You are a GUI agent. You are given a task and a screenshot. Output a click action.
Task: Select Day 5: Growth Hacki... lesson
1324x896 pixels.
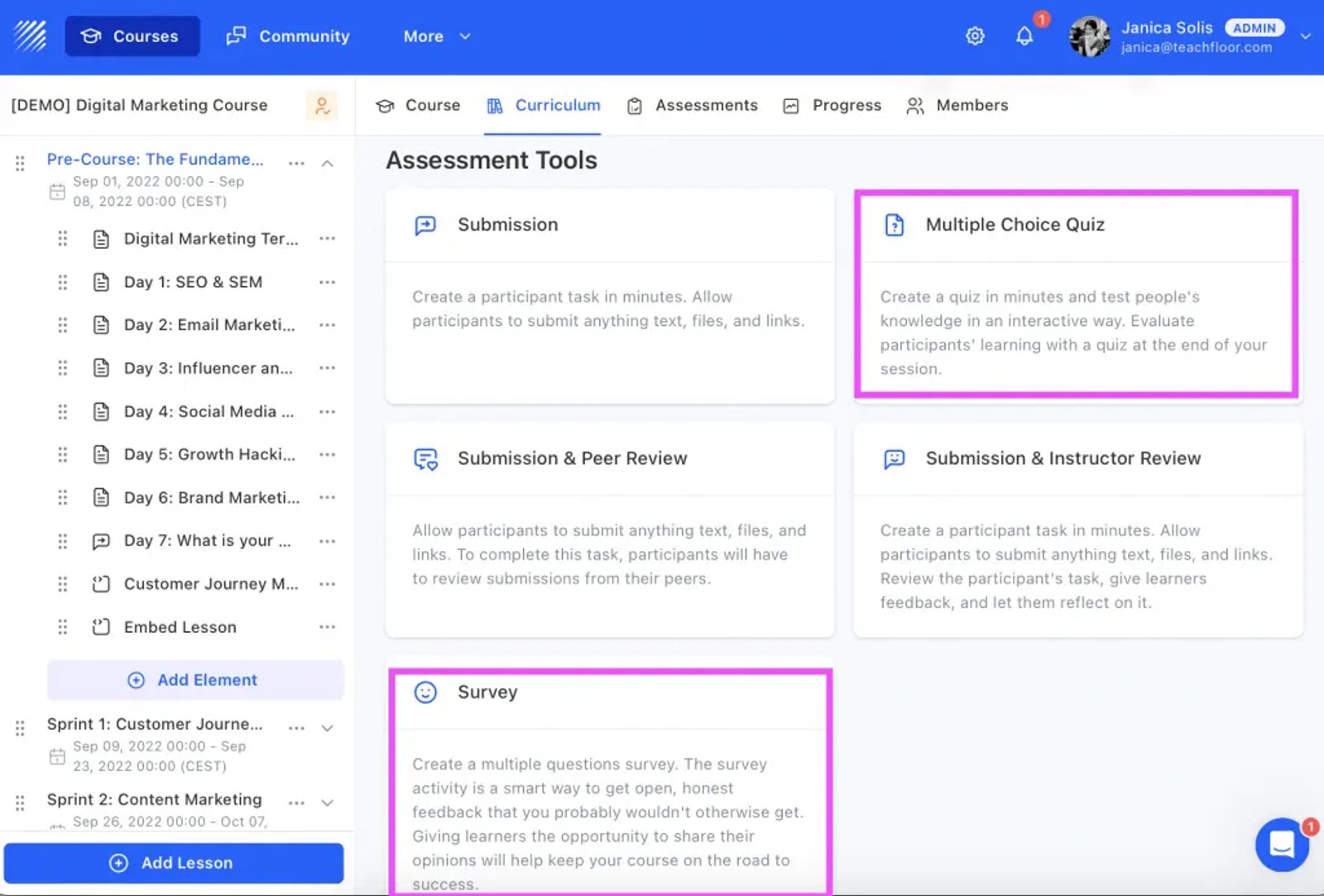click(209, 454)
